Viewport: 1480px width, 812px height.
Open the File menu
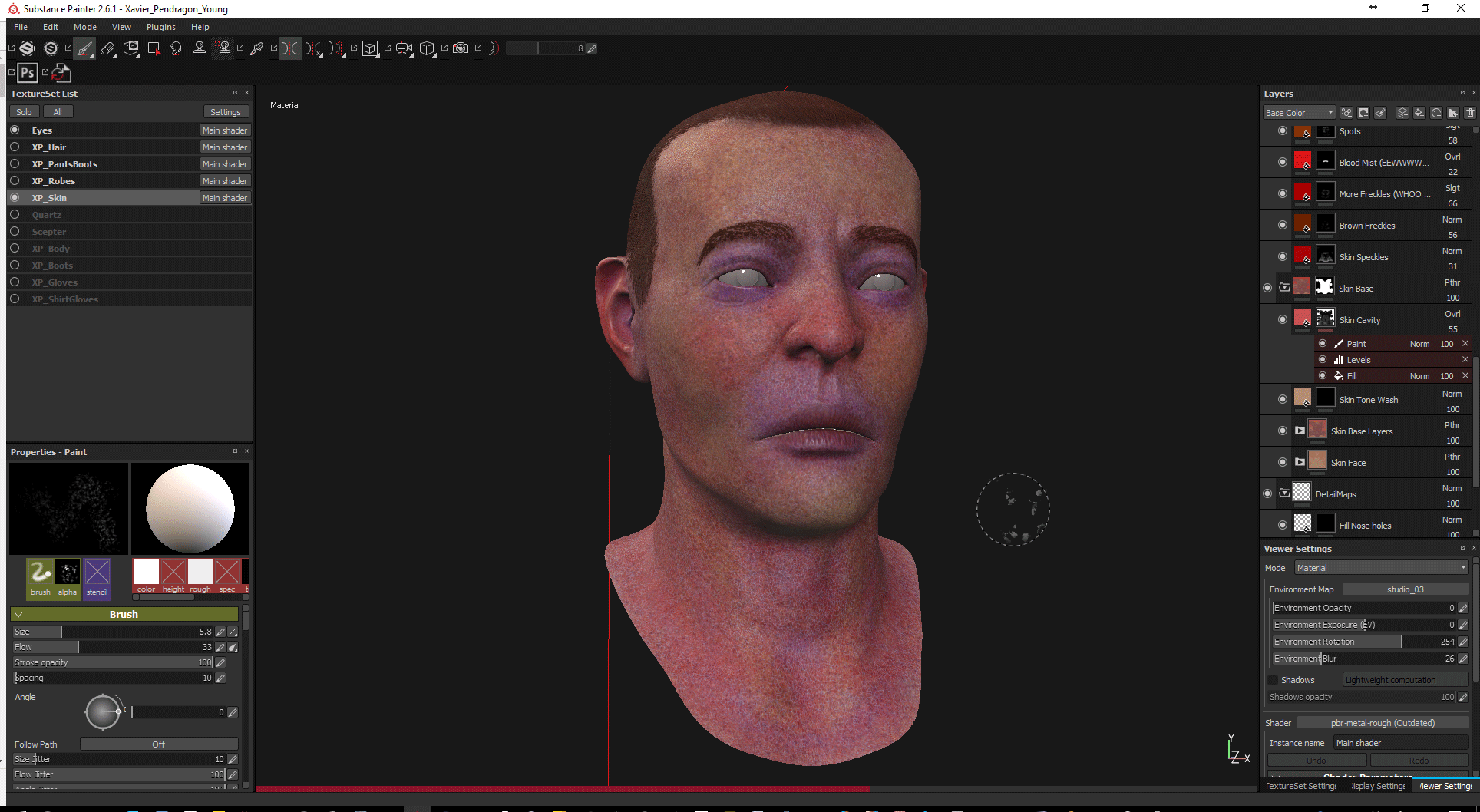click(x=21, y=27)
